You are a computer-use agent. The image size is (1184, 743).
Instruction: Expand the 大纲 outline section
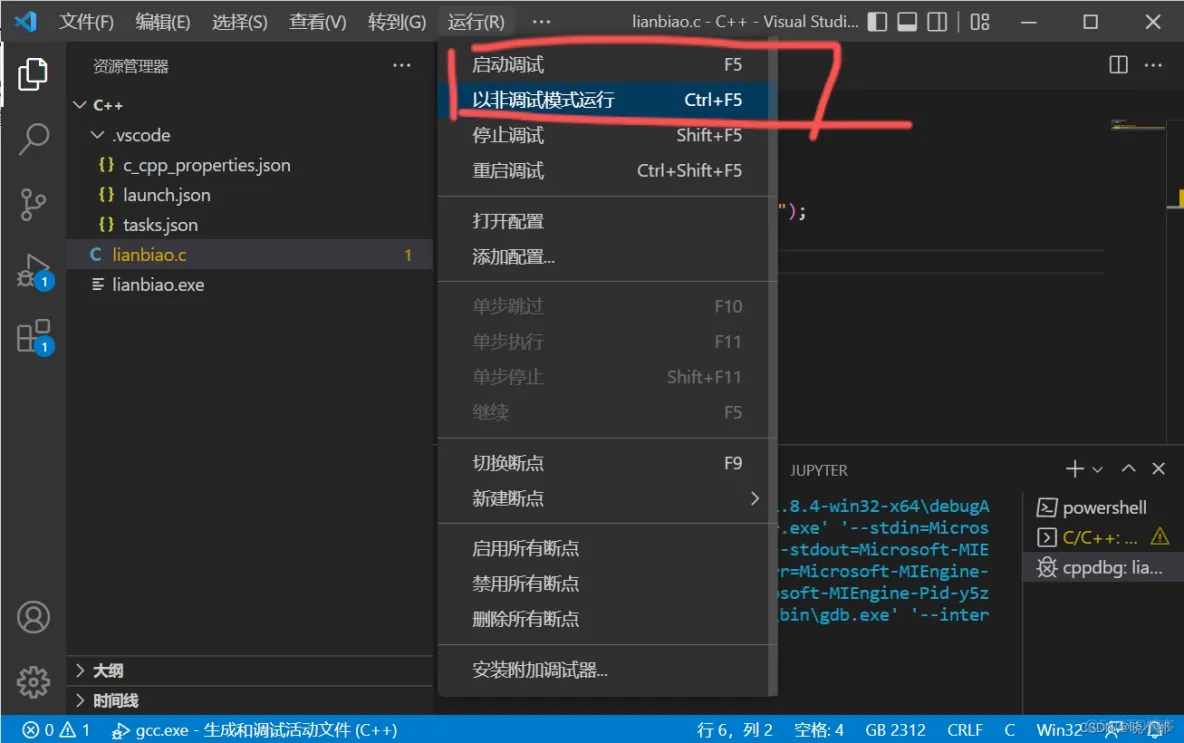coord(249,671)
